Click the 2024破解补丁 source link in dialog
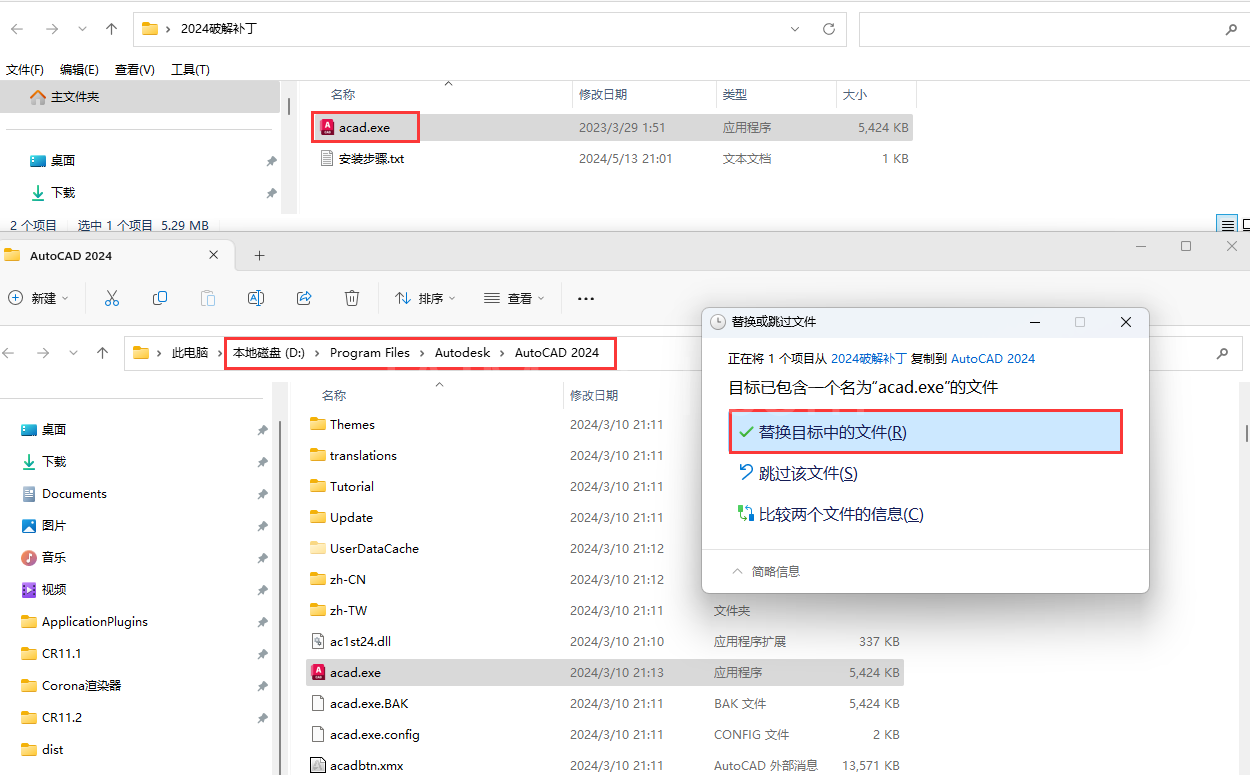The image size is (1250, 775). [x=868, y=358]
